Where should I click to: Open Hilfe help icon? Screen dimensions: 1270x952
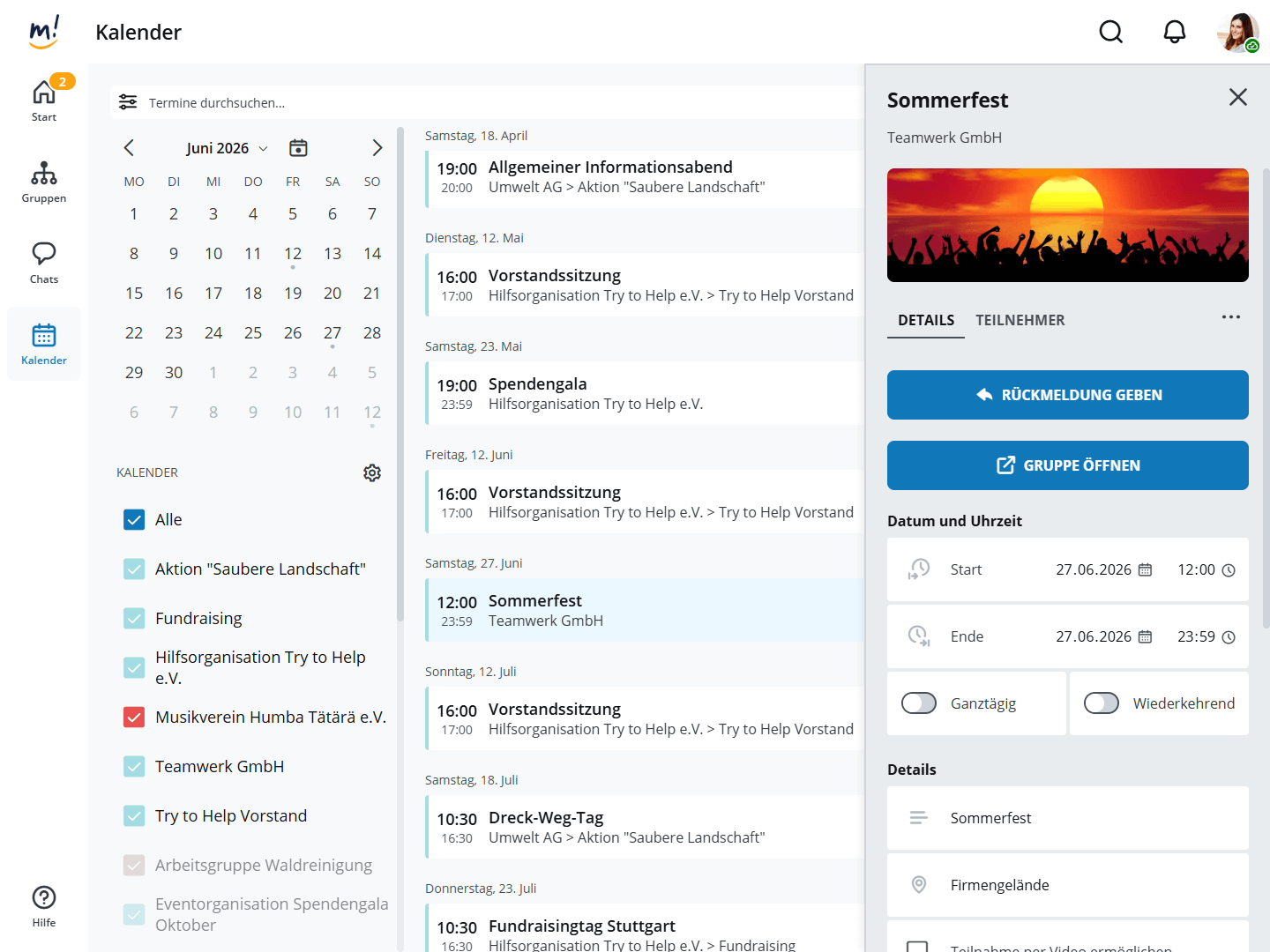(x=44, y=906)
